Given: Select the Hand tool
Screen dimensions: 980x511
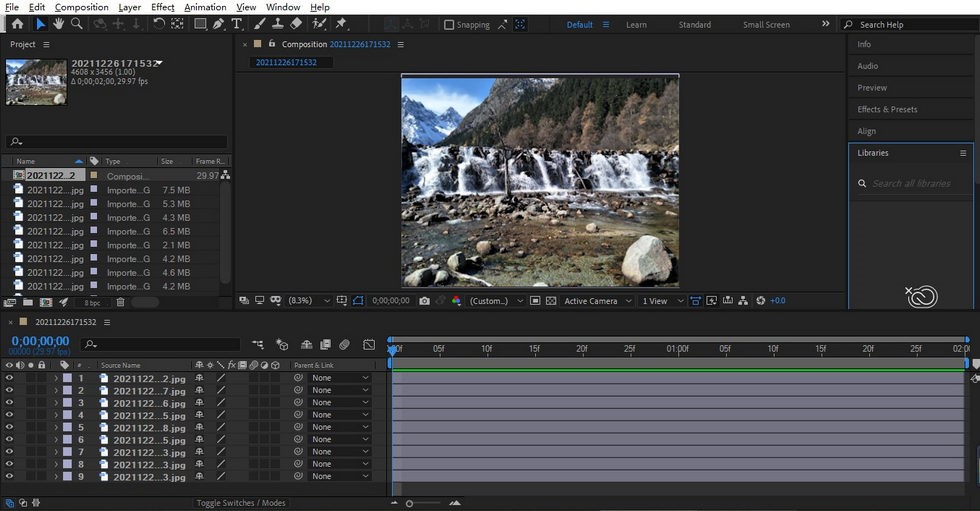Looking at the screenshot, I should (x=59, y=24).
